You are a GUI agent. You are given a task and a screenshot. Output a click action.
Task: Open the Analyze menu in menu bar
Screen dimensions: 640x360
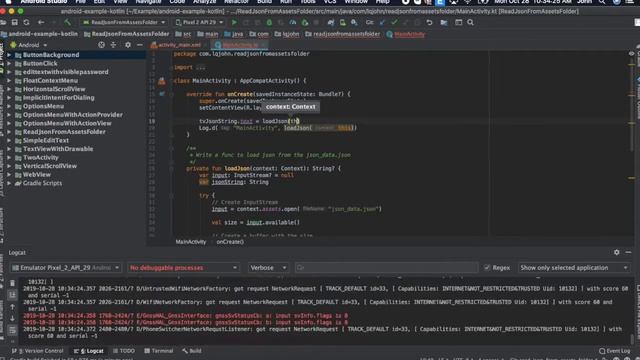tap(204, 2)
